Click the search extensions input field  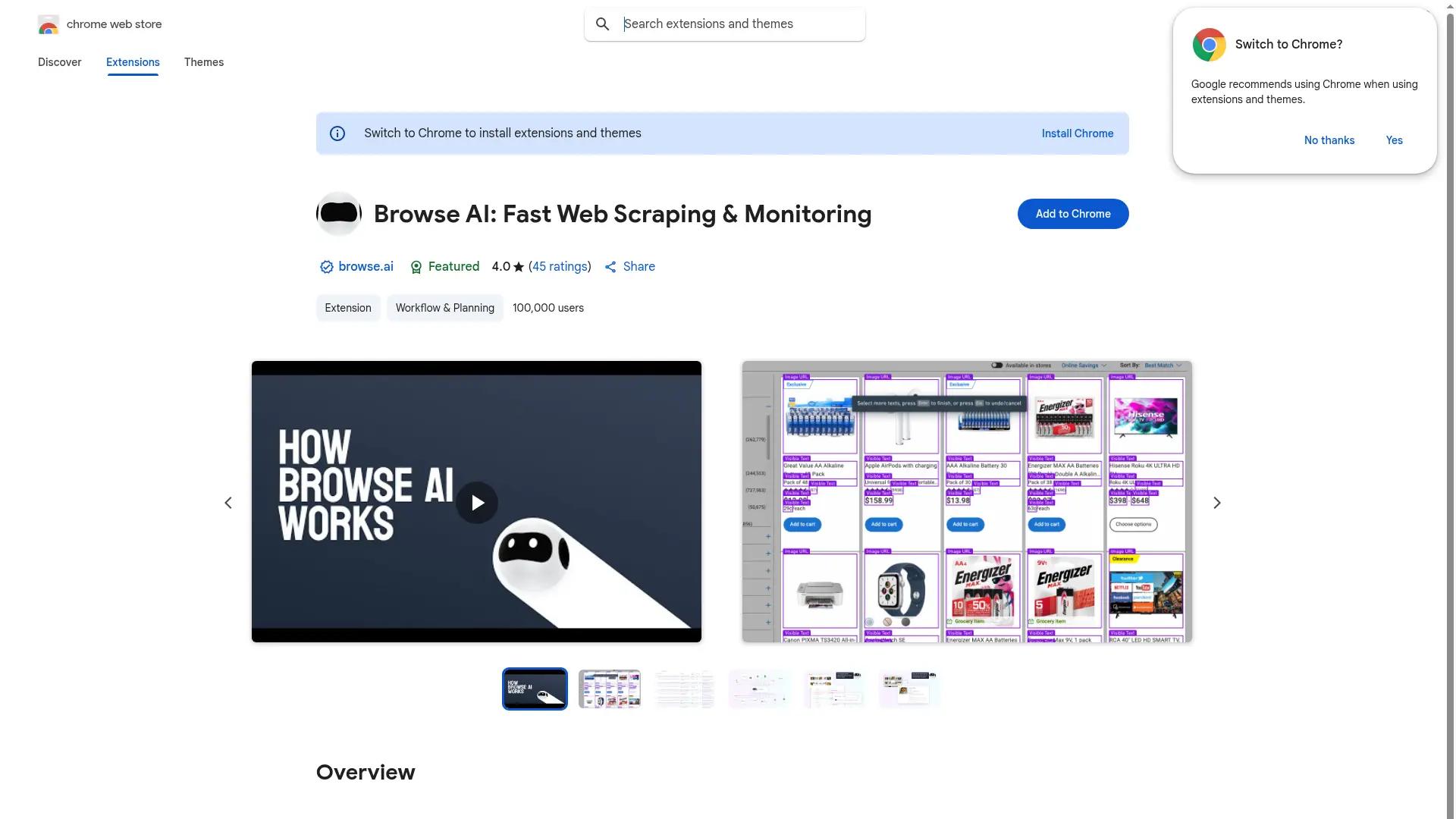coord(728,24)
